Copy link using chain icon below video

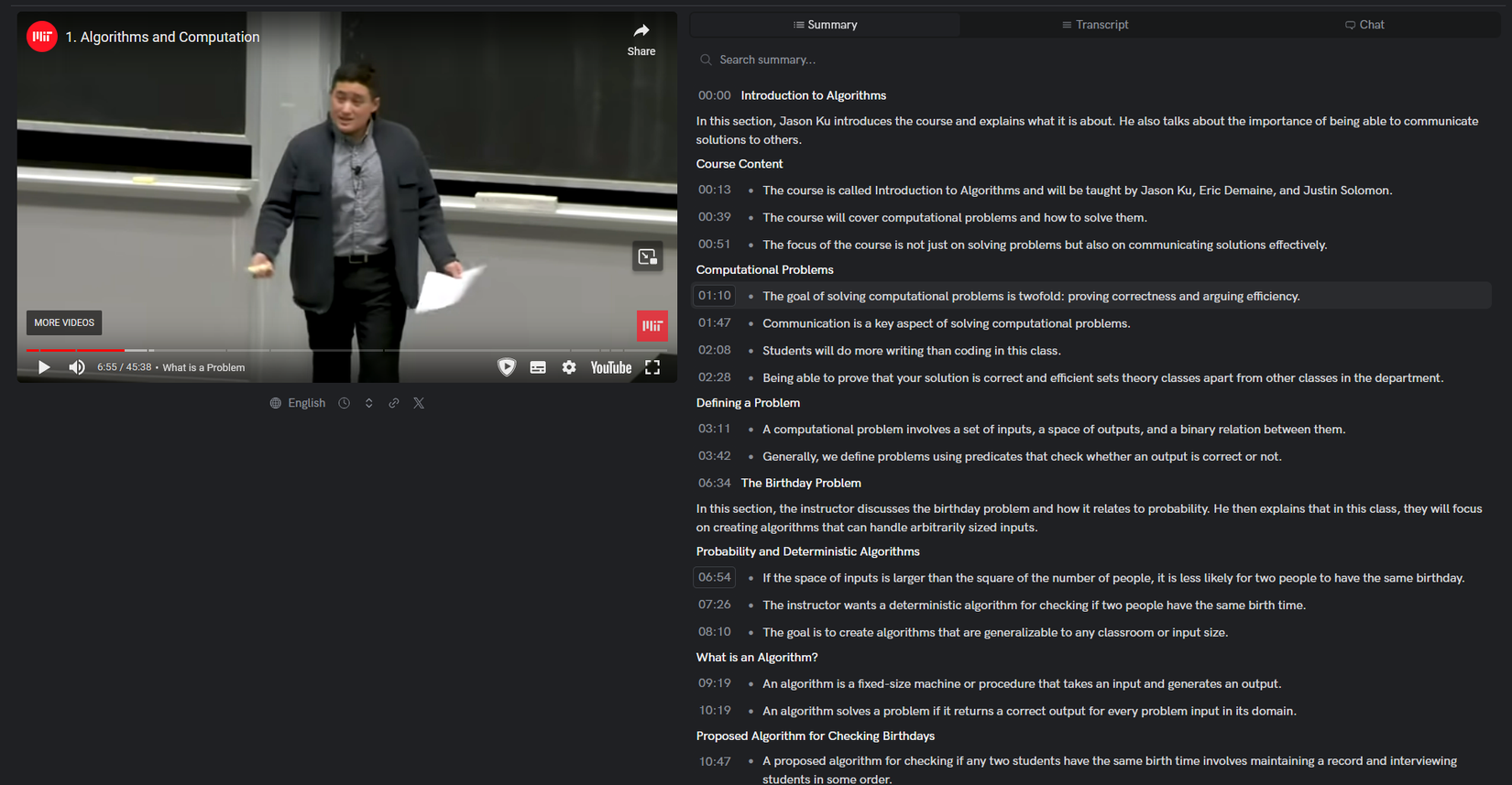point(394,403)
